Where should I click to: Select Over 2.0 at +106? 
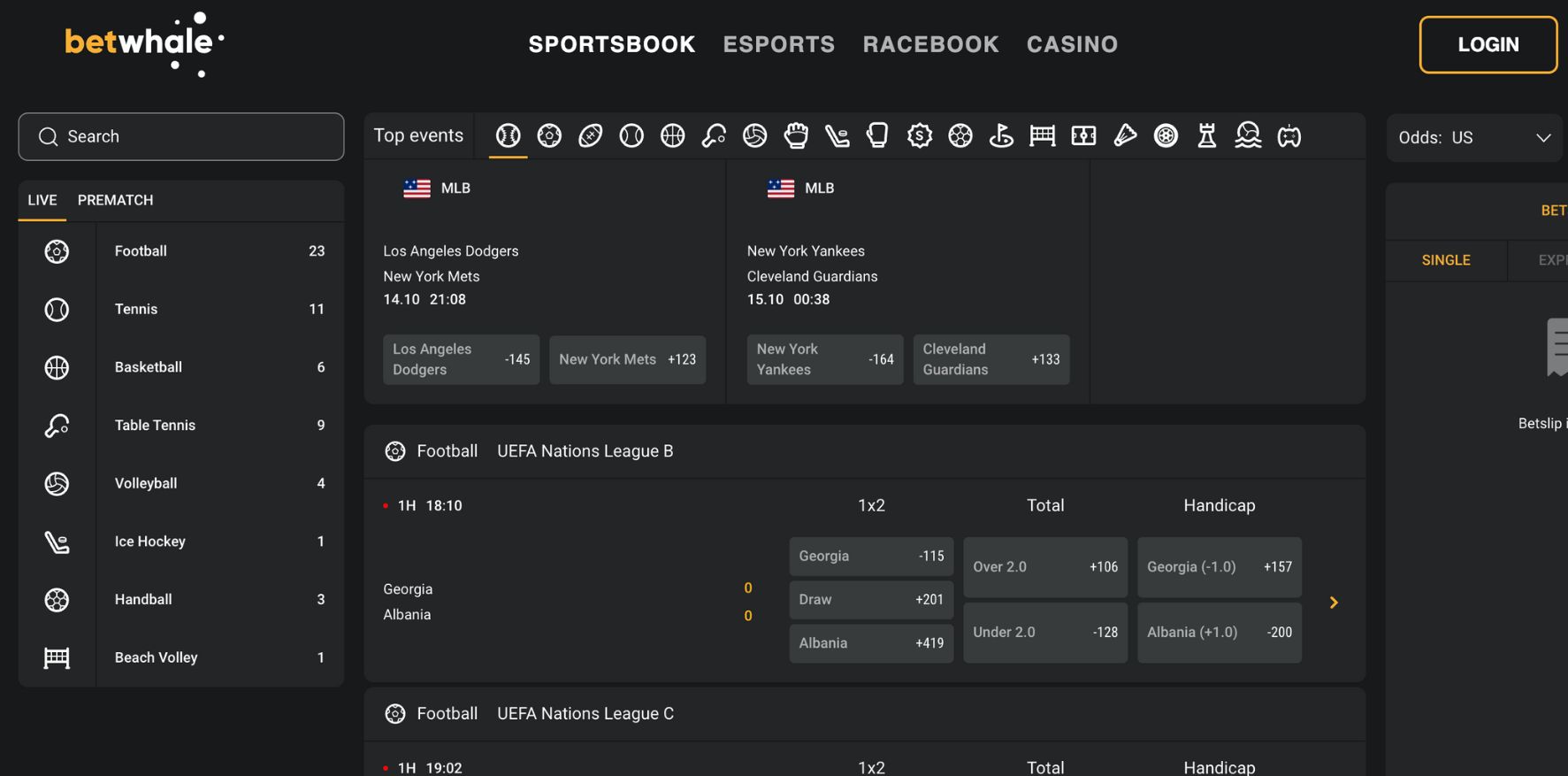(x=1045, y=567)
